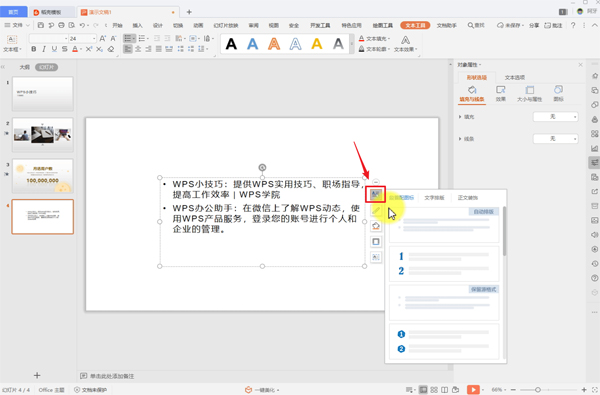Screen dimensions: 600x395
Task: Toggle the left-align button
Action: pyautogui.click(x=128, y=49)
